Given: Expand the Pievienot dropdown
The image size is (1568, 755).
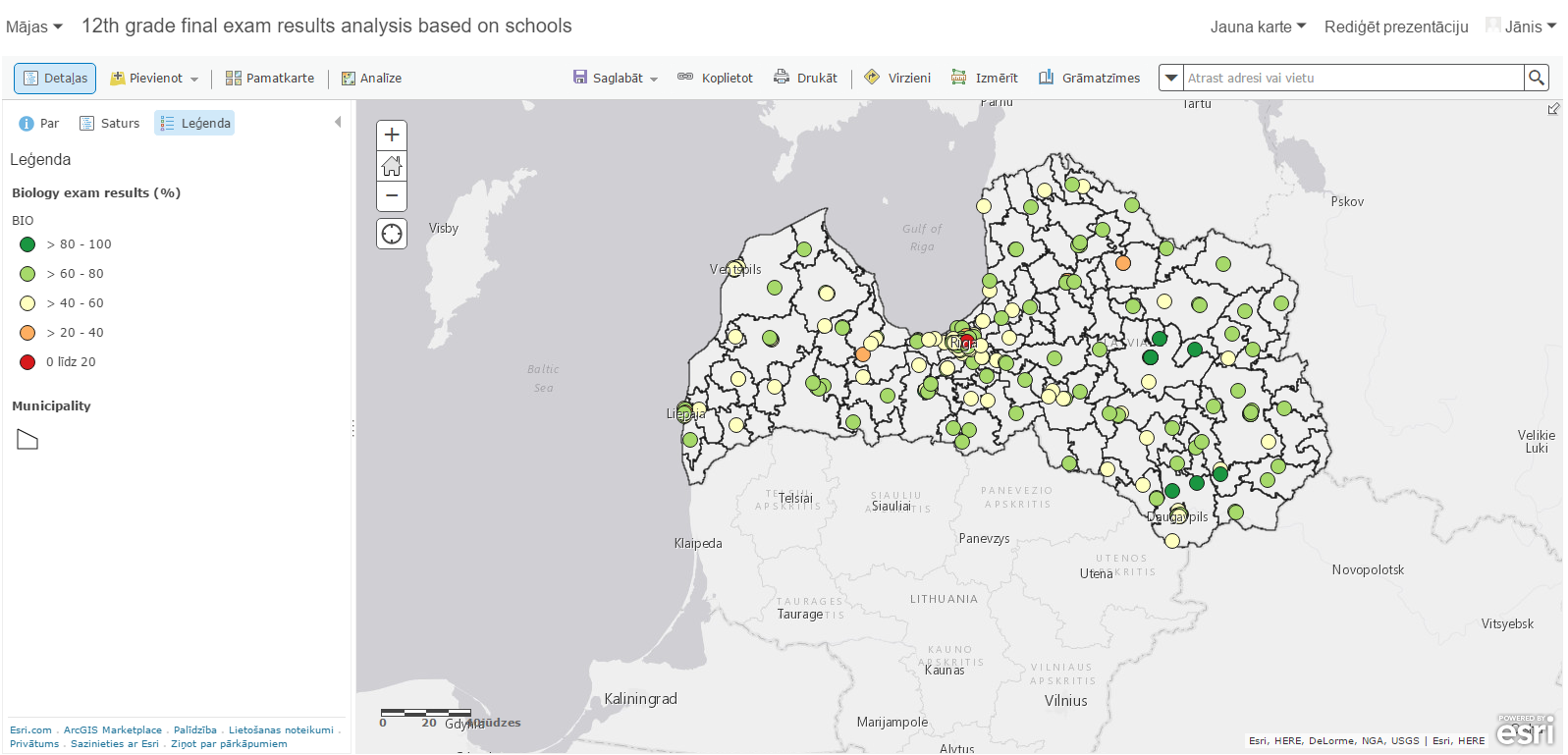Looking at the screenshot, I should coord(155,78).
